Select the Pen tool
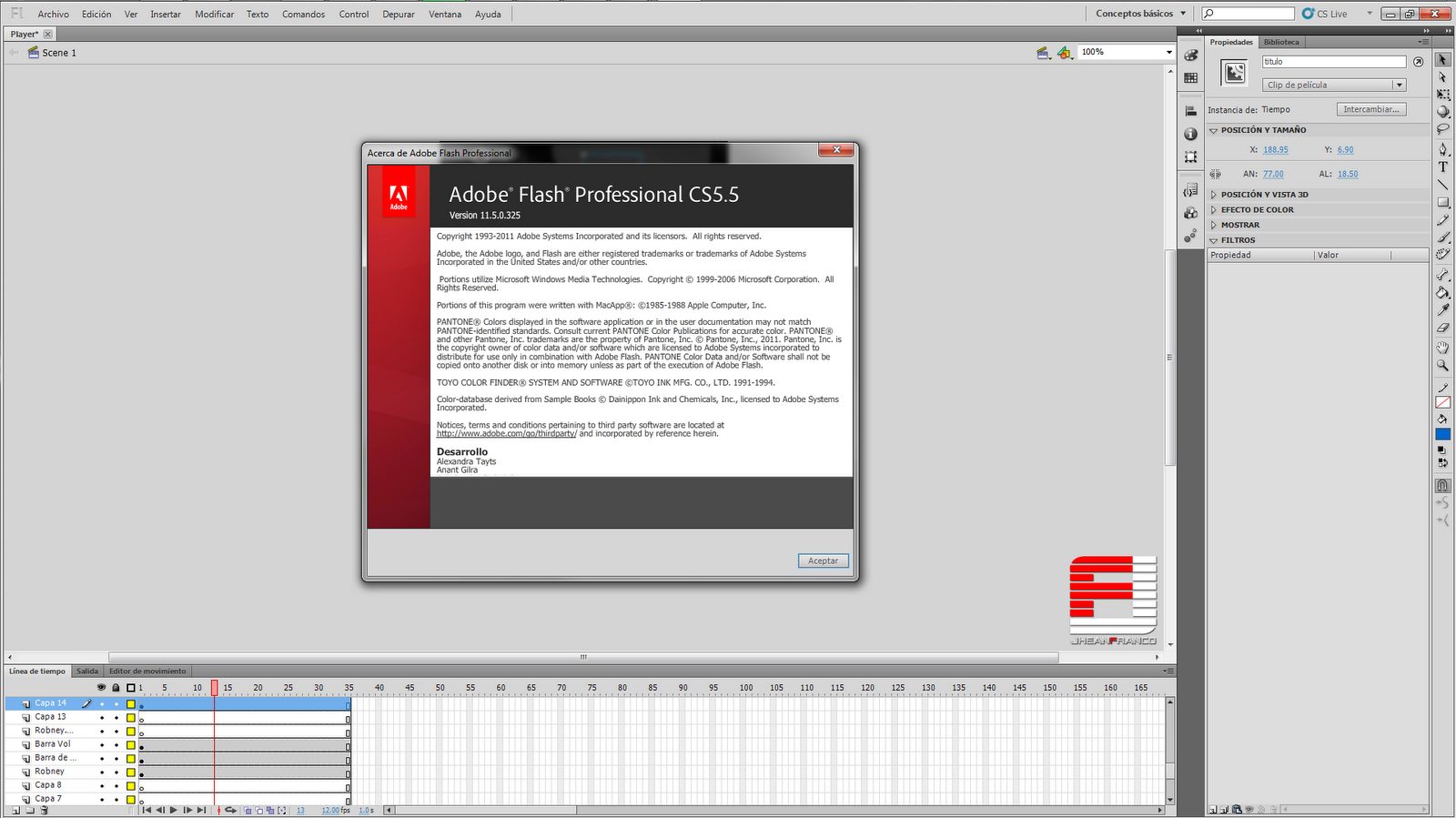 point(1442,149)
